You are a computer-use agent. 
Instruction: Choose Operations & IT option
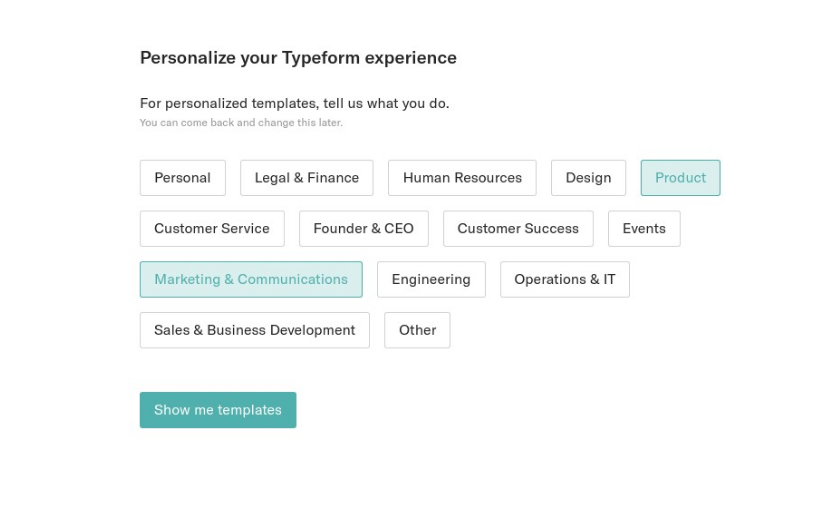point(565,280)
